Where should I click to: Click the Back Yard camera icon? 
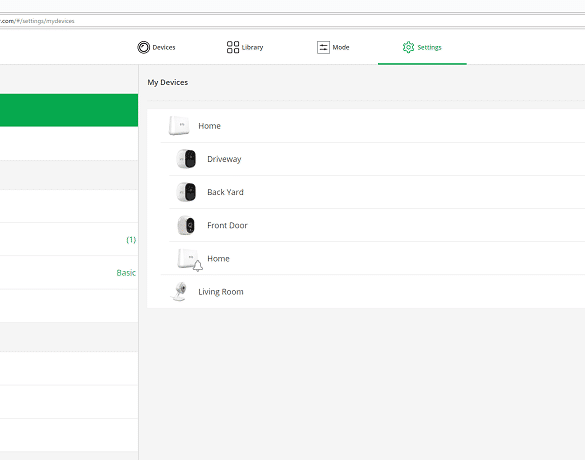(186, 192)
